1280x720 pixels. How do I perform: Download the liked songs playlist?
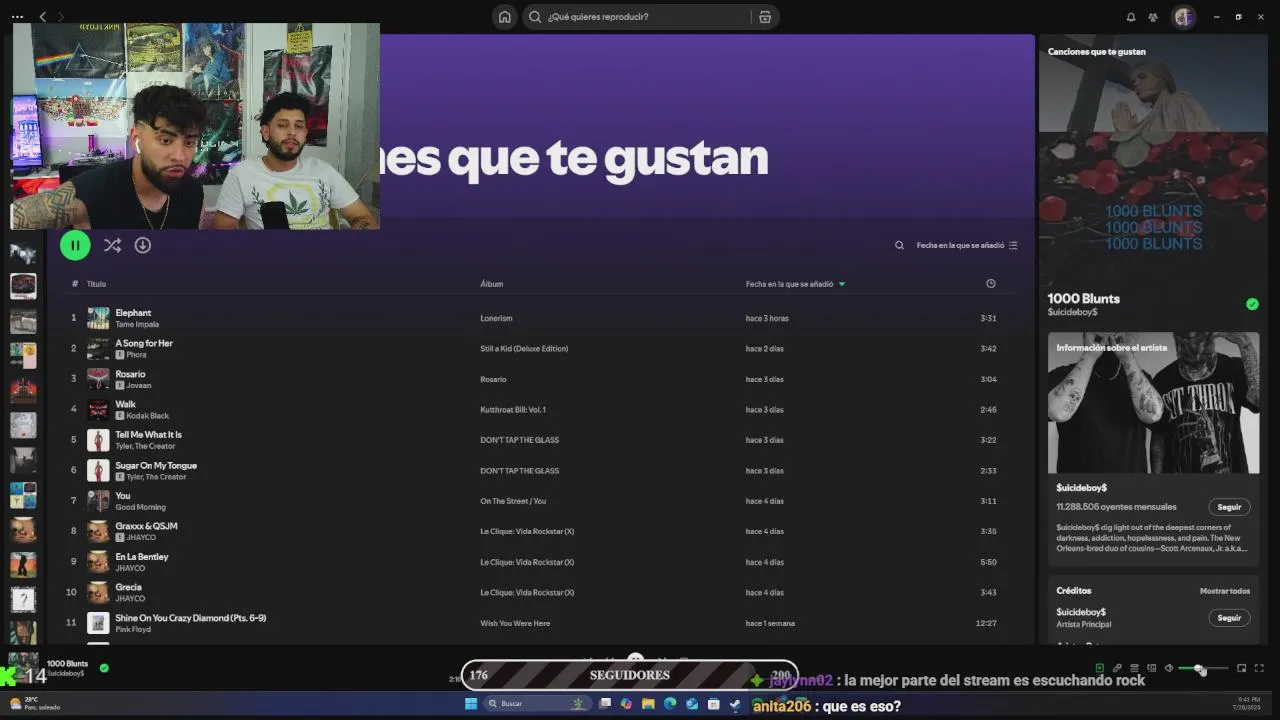coord(143,245)
